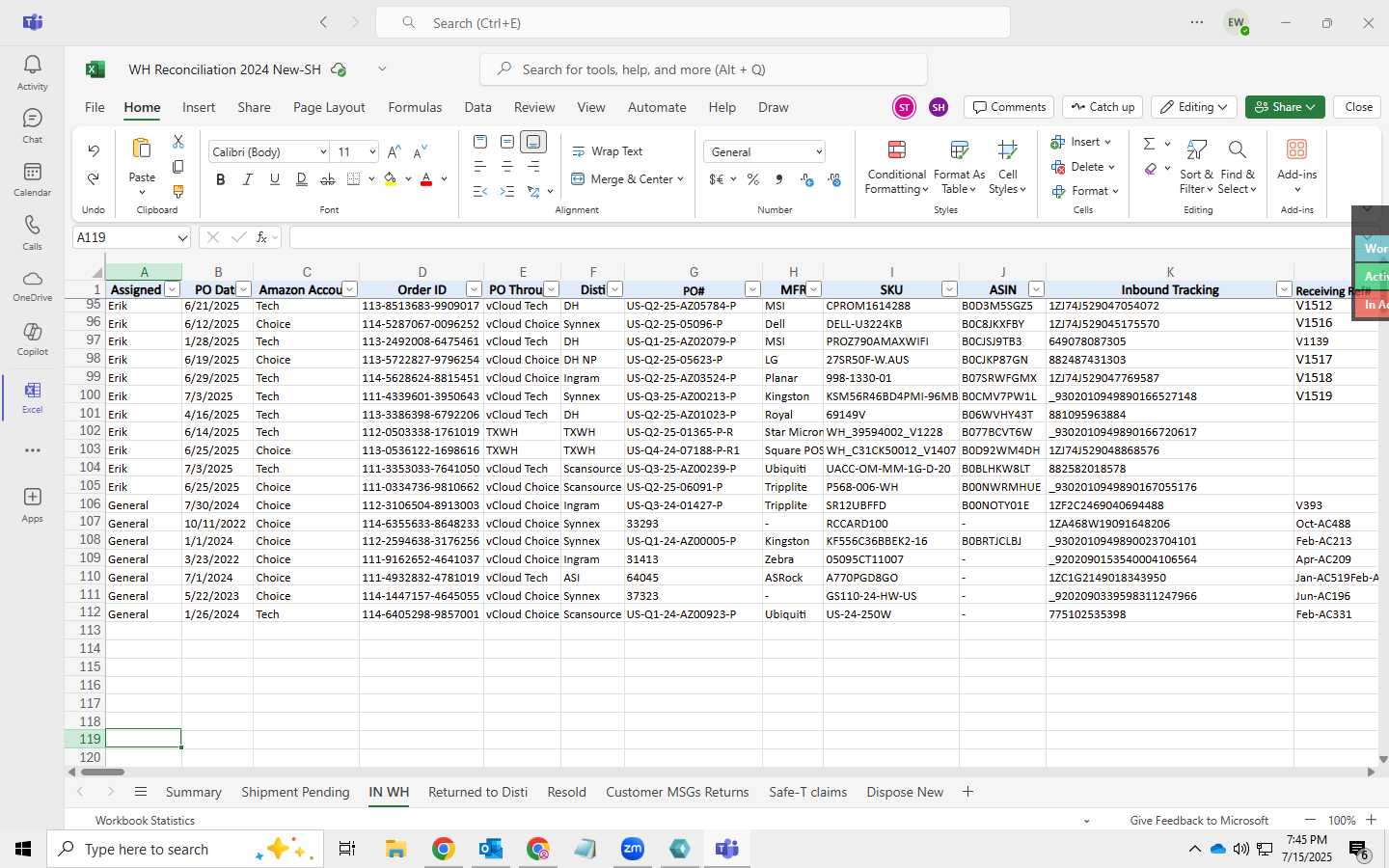Open Copilot in the Teams sidebar
This screenshot has width=1389, height=868.
click(32, 339)
